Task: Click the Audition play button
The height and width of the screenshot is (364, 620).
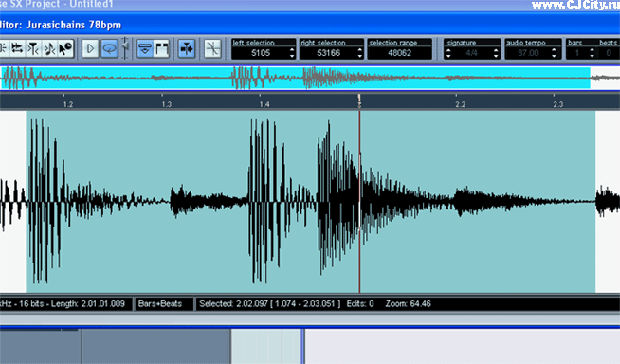Action: (91, 49)
